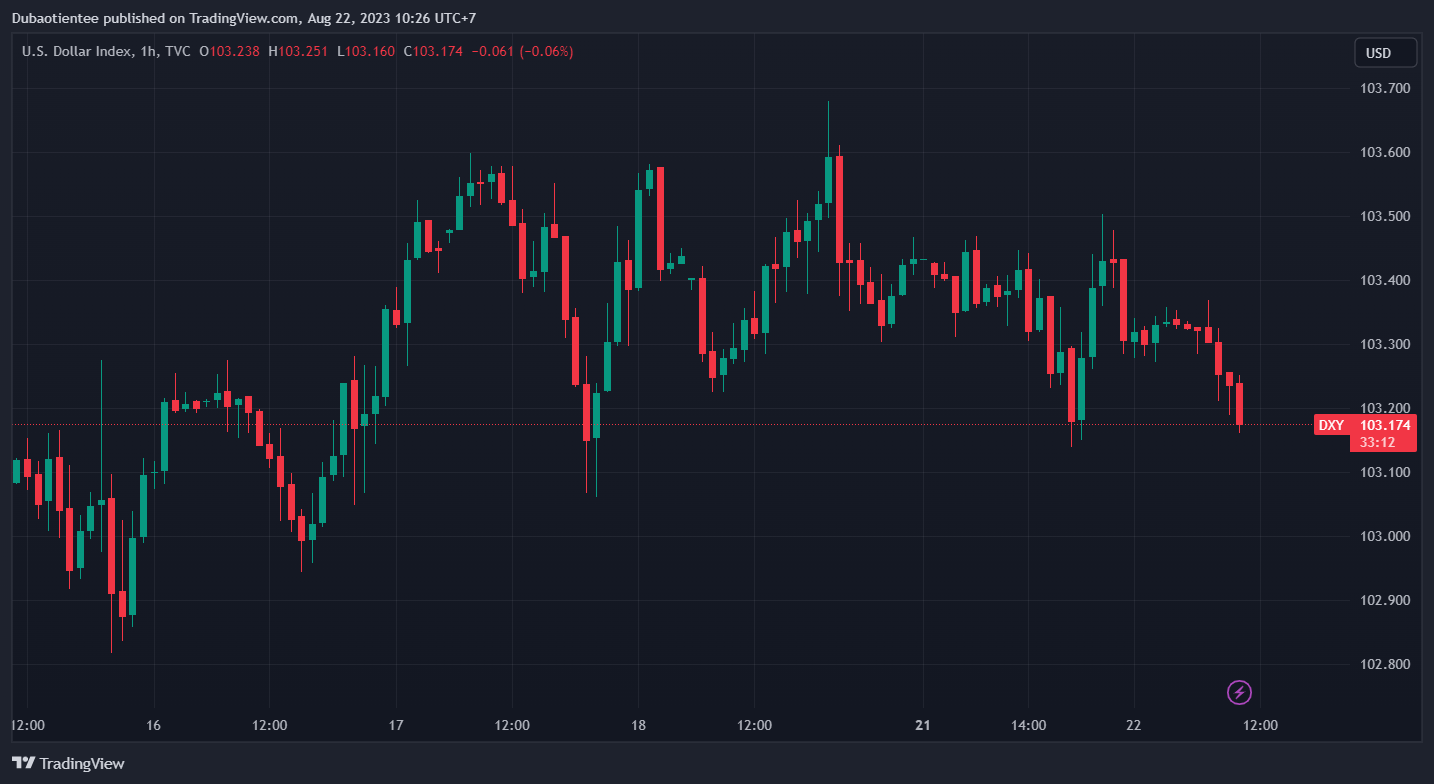Viewport: 1434px width, 784px height.
Task: Click the 103.000 price axis label
Action: pyautogui.click(x=1385, y=536)
